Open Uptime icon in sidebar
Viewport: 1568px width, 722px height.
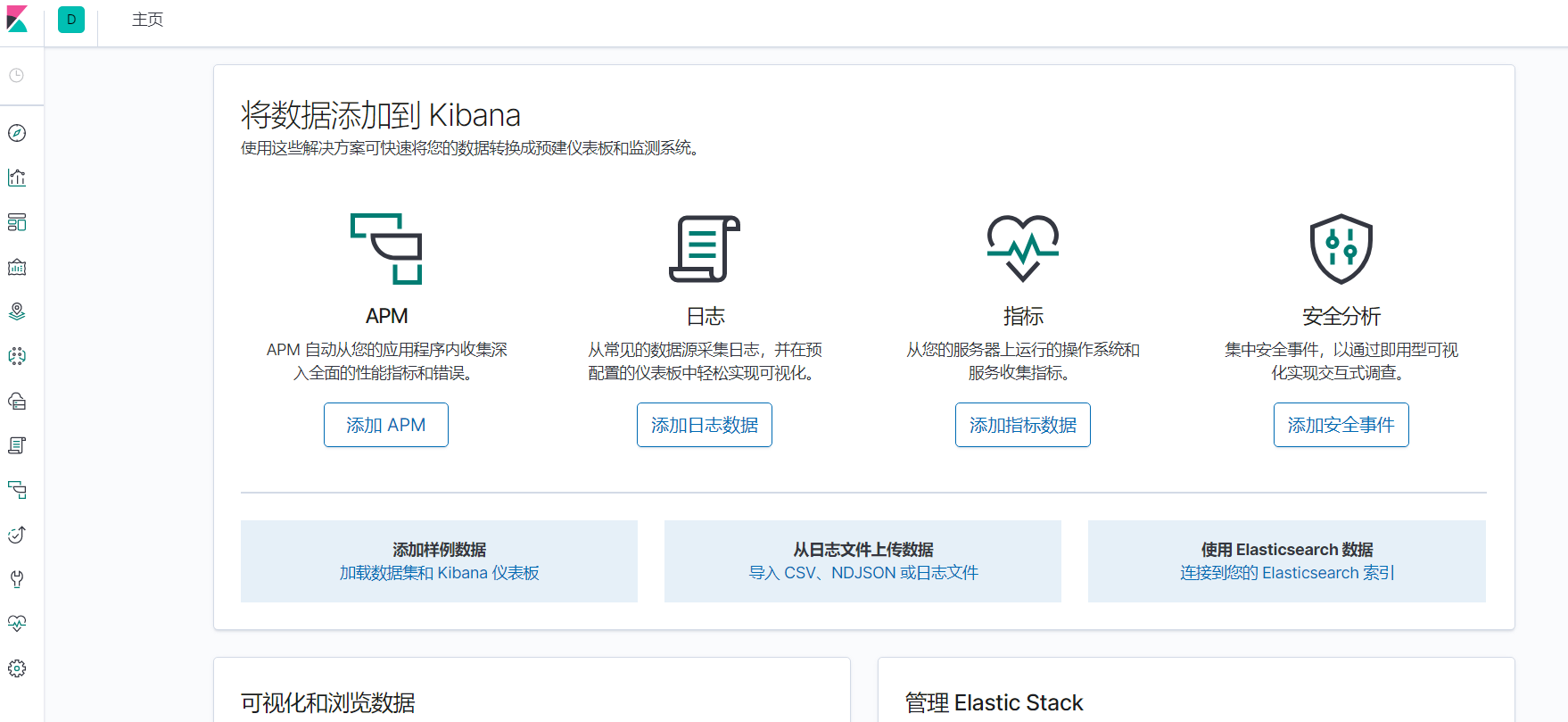(17, 535)
